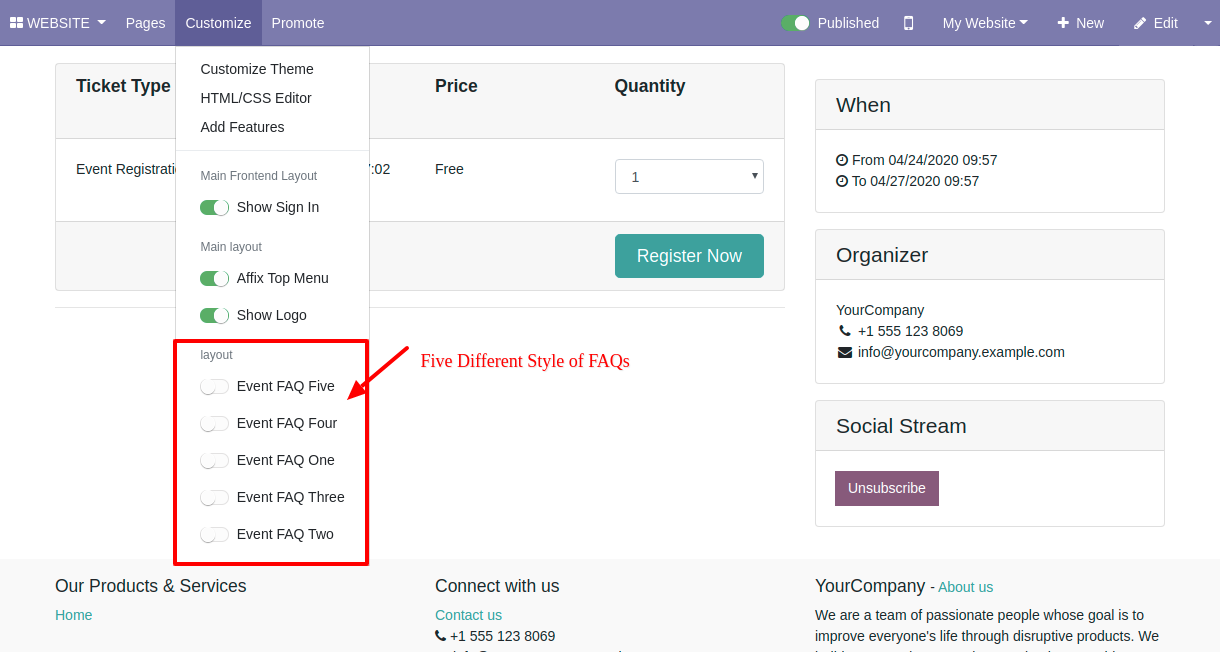Click the phone icon under Organizer
This screenshot has width=1220, height=652.
click(845, 331)
